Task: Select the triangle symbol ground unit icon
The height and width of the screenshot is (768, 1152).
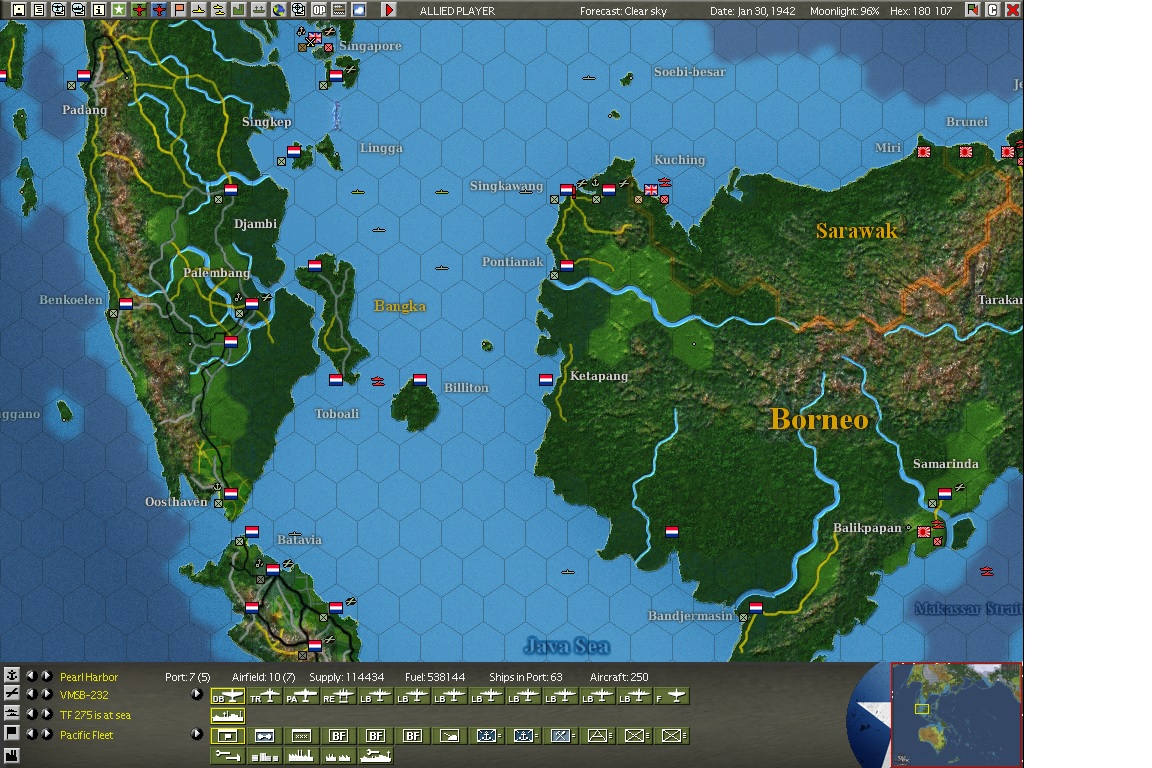Action: [x=597, y=736]
